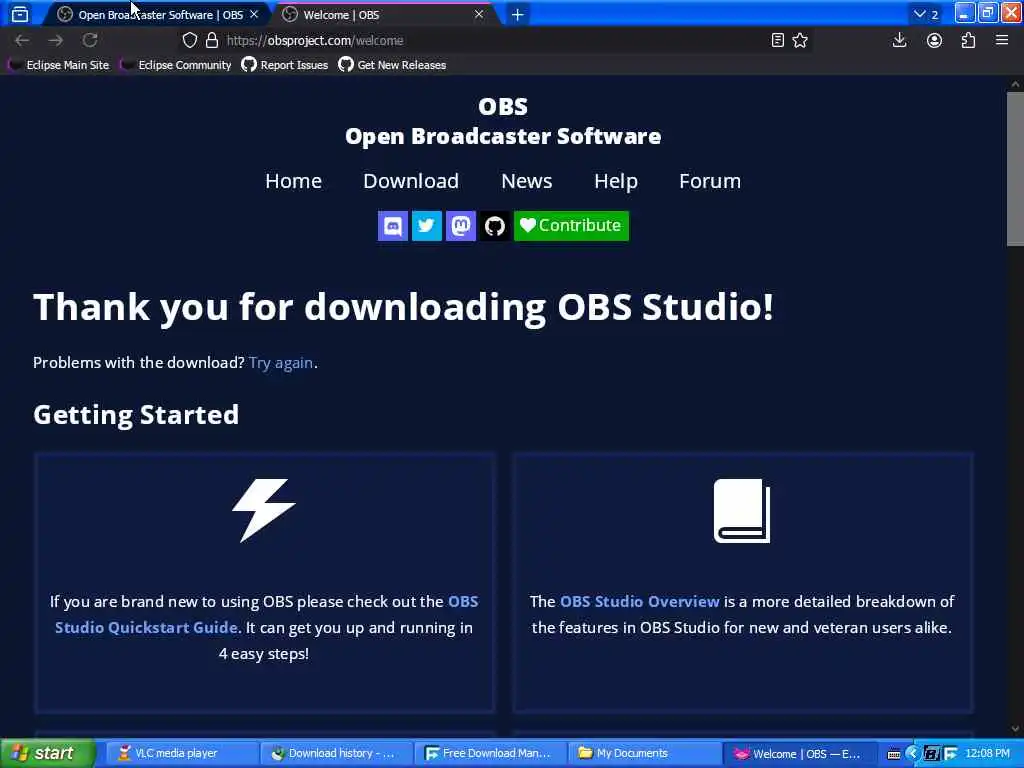Click the lightning bolt quickstart icon
The image size is (1024, 768).
(x=264, y=511)
